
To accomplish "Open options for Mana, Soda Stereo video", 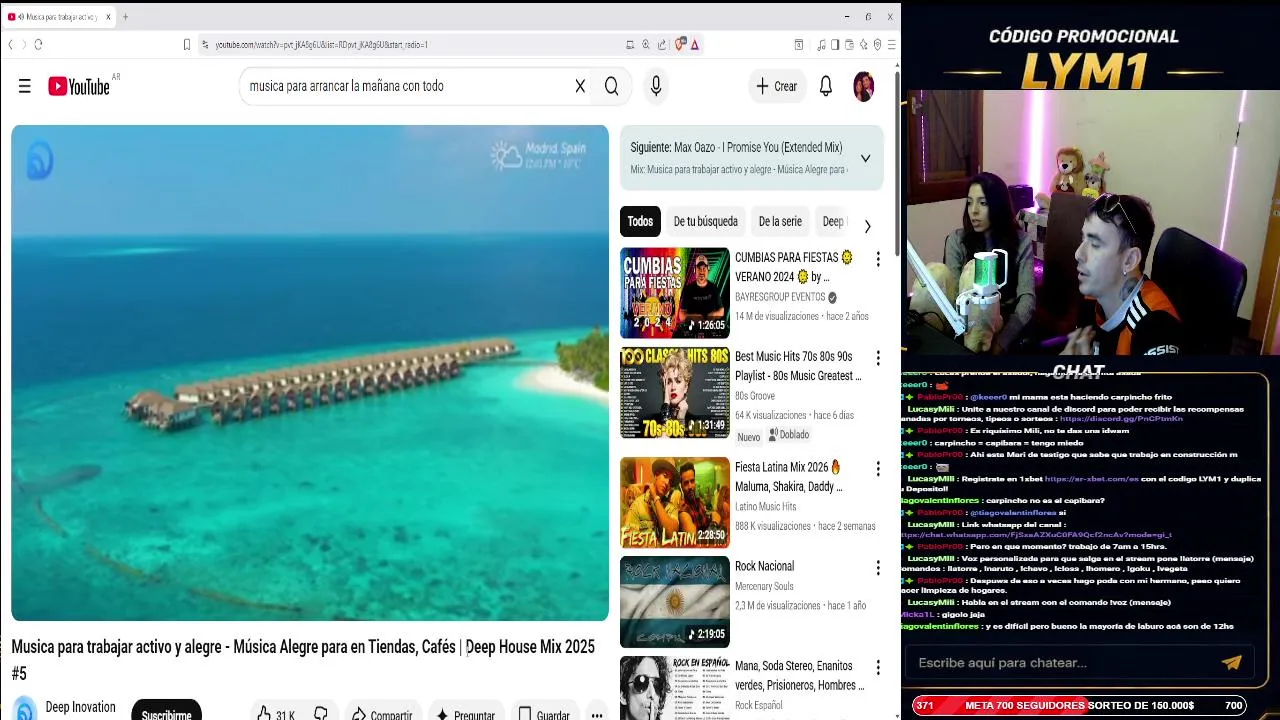I will point(878,667).
